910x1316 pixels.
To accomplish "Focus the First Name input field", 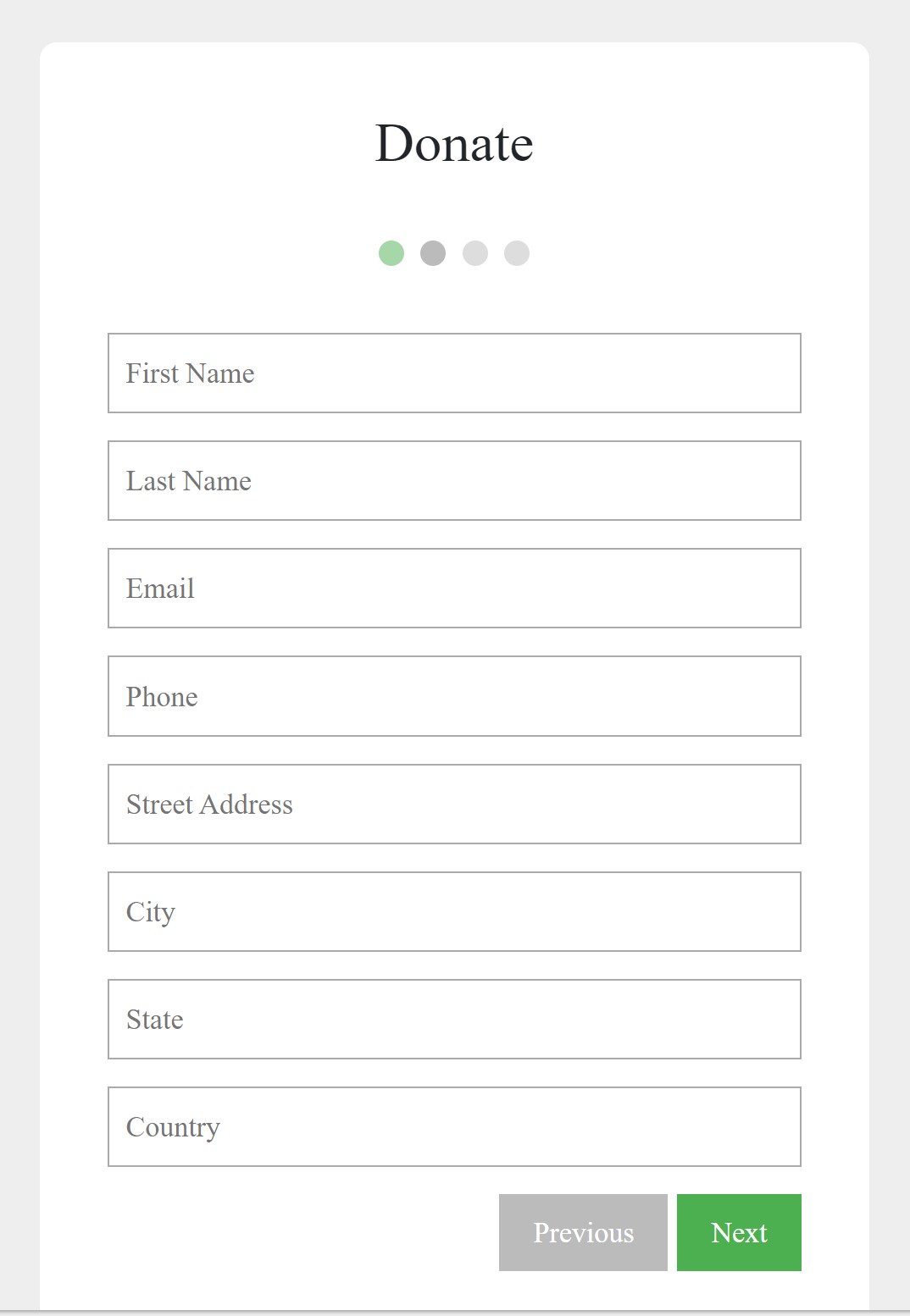I will (454, 373).
